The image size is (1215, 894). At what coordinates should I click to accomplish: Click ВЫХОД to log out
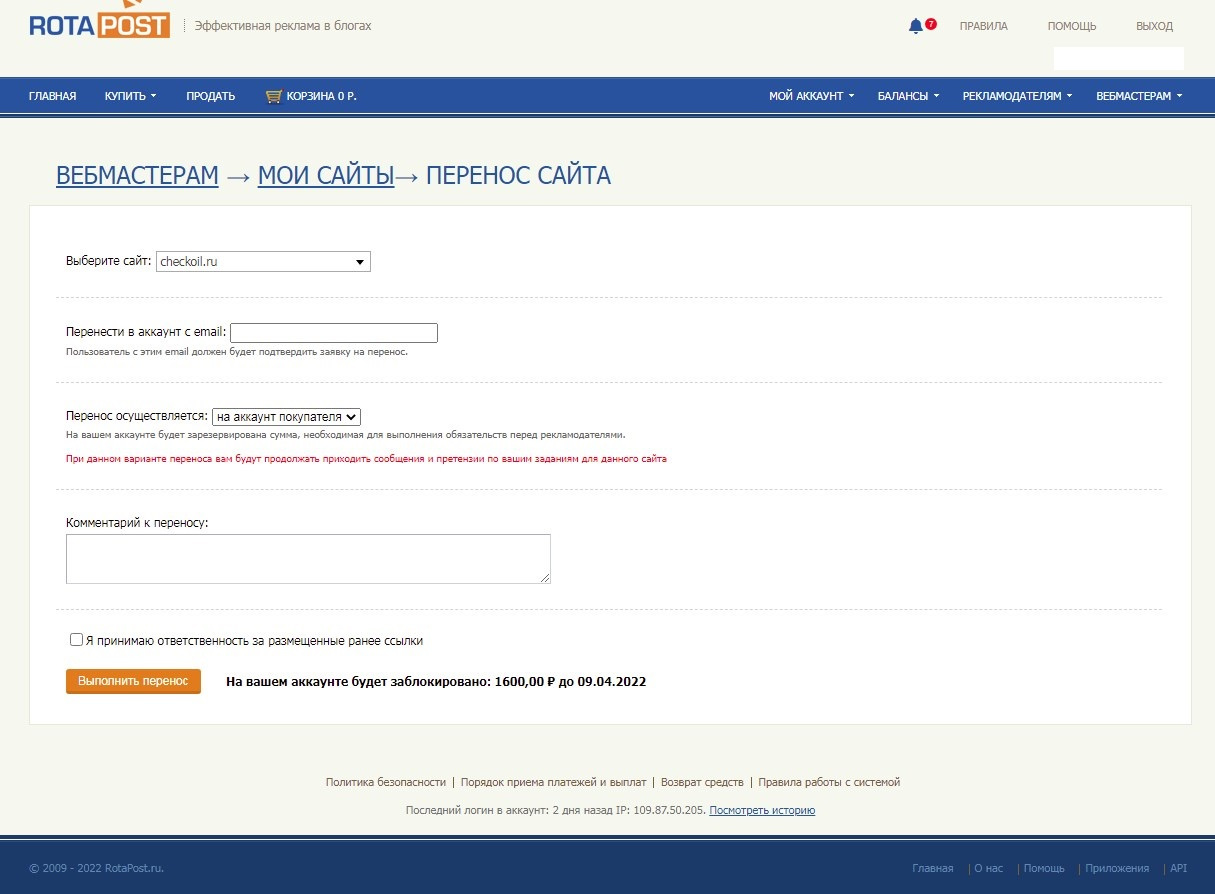[x=1154, y=26]
